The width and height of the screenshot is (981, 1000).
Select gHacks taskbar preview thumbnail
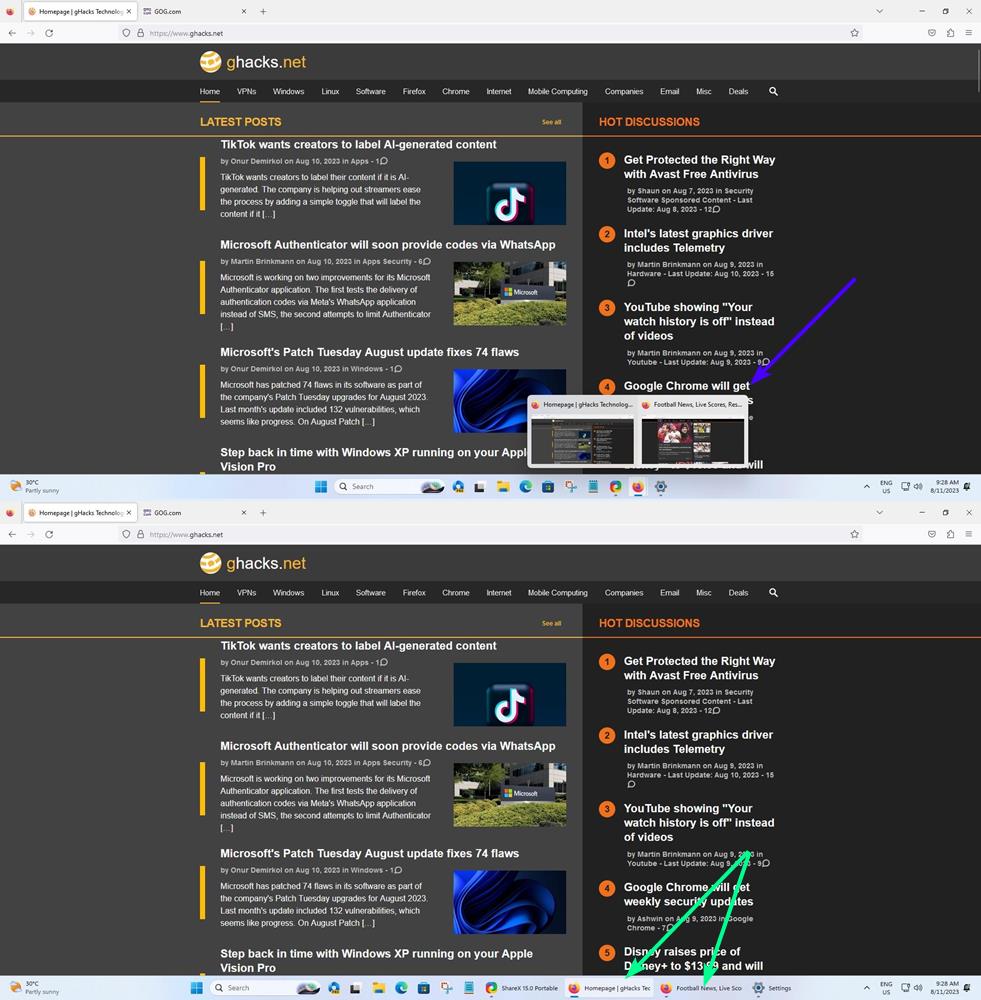point(582,432)
